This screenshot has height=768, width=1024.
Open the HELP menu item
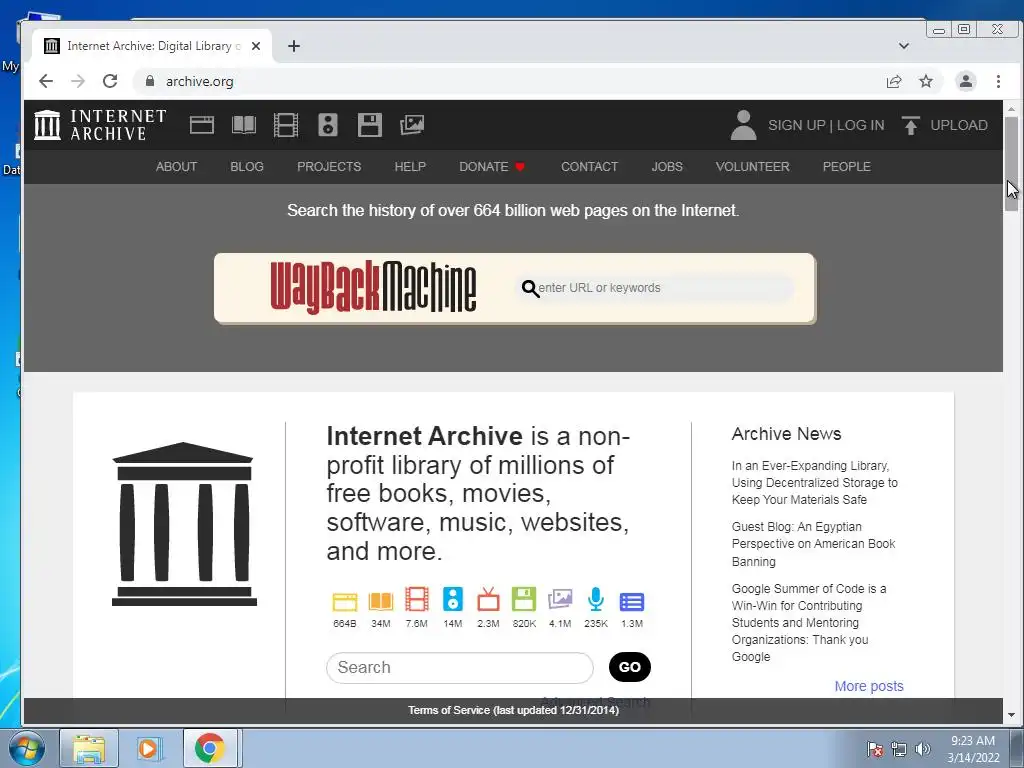click(410, 167)
